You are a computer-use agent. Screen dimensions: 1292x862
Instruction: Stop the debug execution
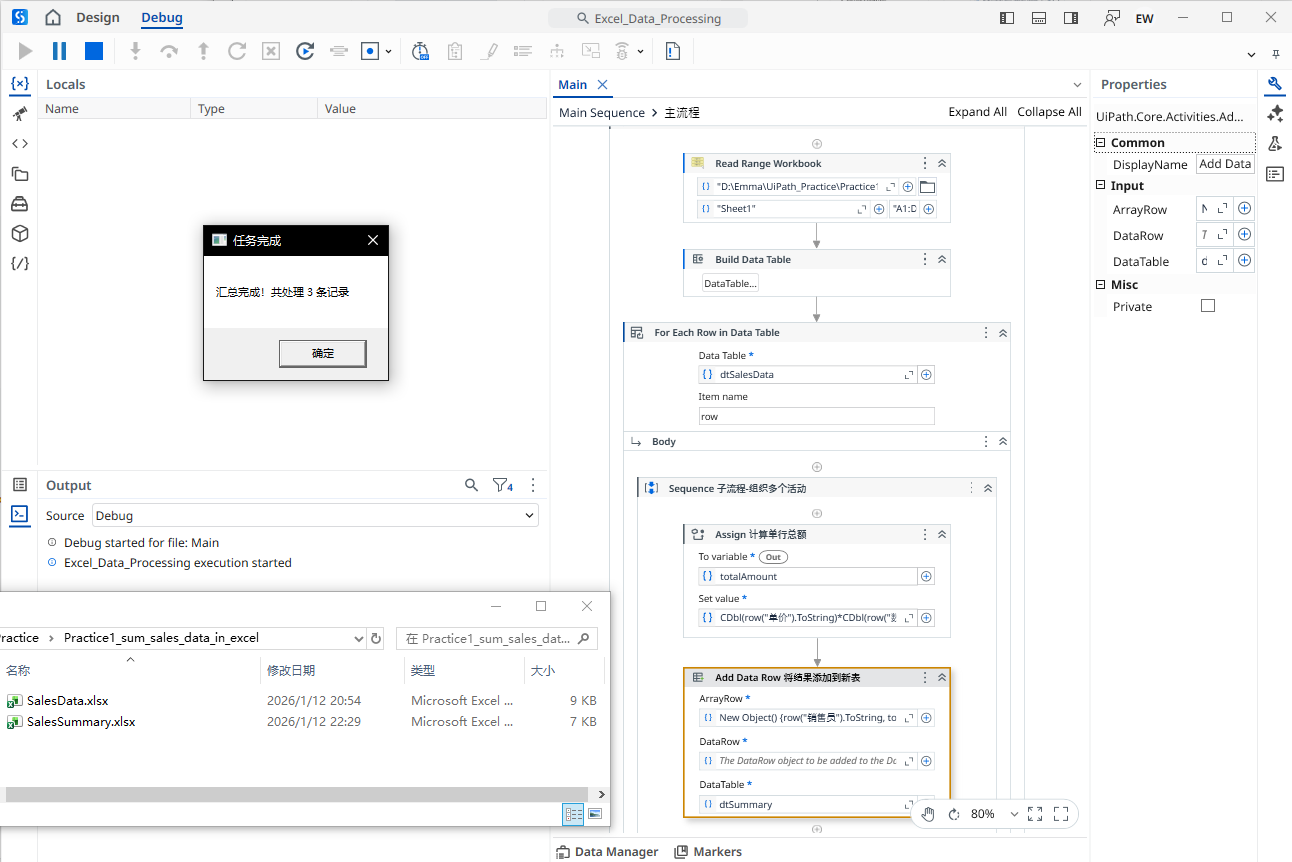coord(94,51)
